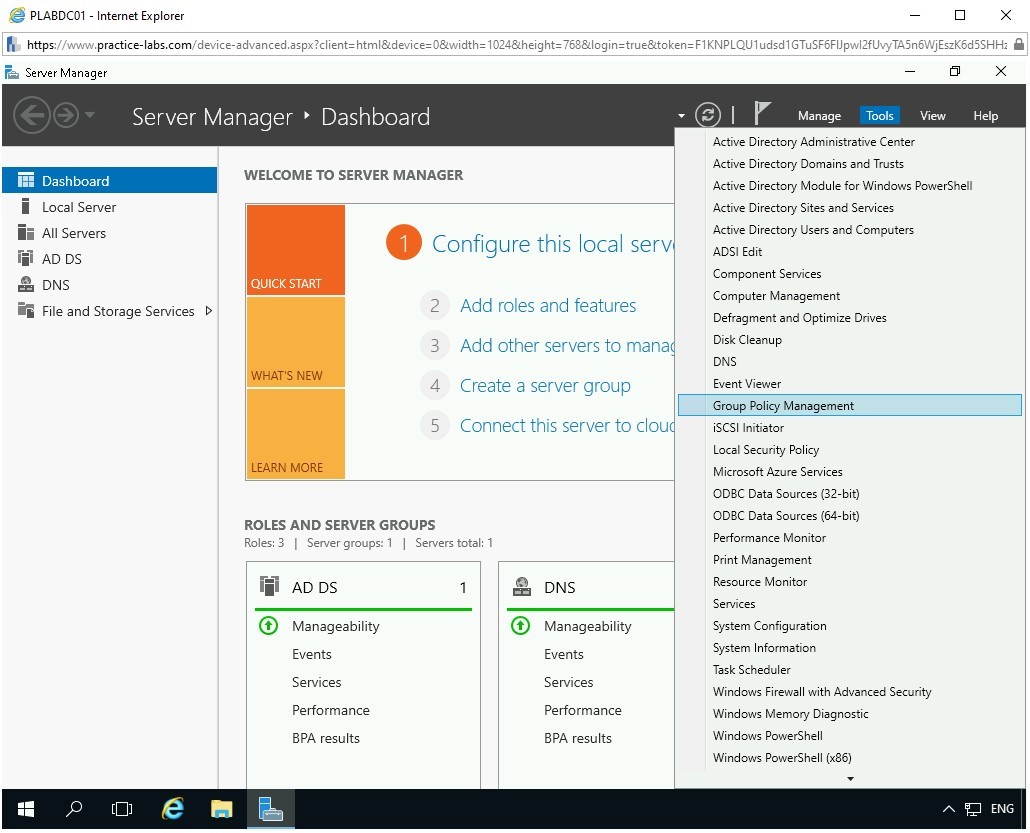1030x833 pixels.
Task: Open Windows PowerShell (x86) entry
Action: click(849, 758)
